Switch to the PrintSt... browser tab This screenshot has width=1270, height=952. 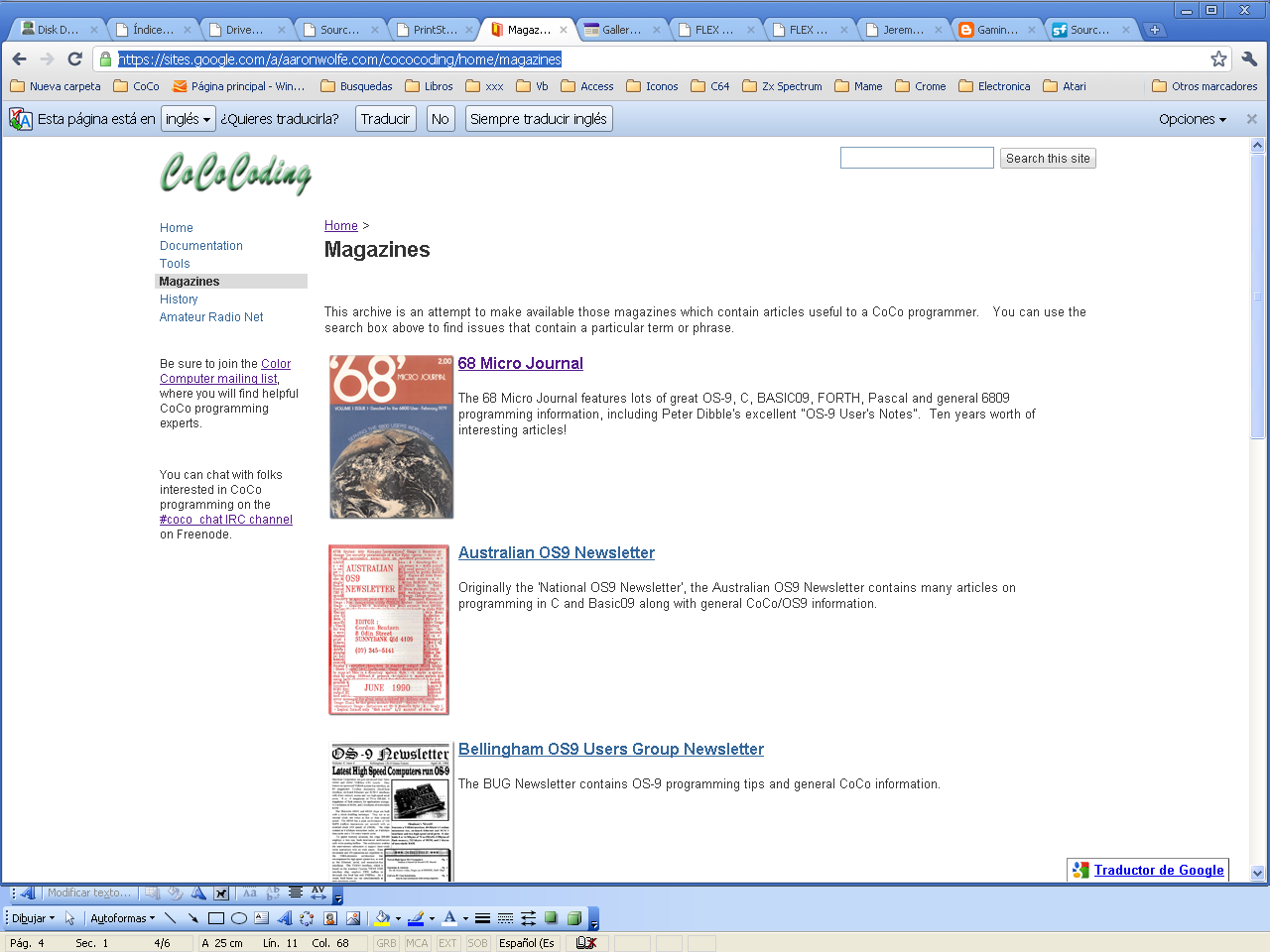tap(435, 30)
